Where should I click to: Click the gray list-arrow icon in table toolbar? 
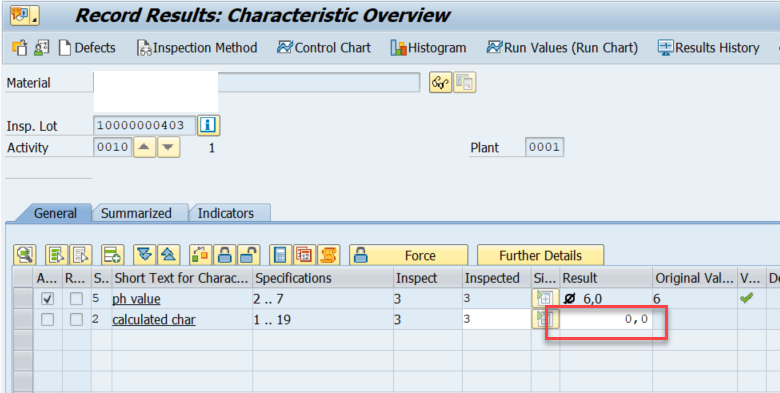pyautogui.click(x=80, y=255)
